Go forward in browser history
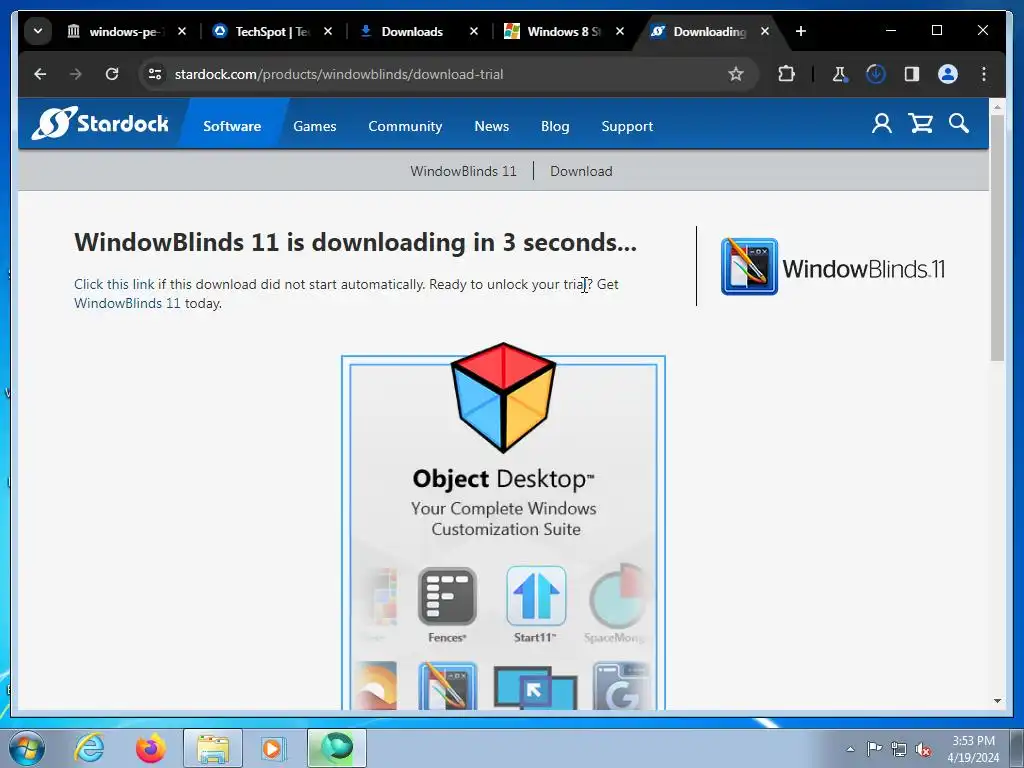This screenshot has height=768, width=1024. pyautogui.click(x=76, y=74)
